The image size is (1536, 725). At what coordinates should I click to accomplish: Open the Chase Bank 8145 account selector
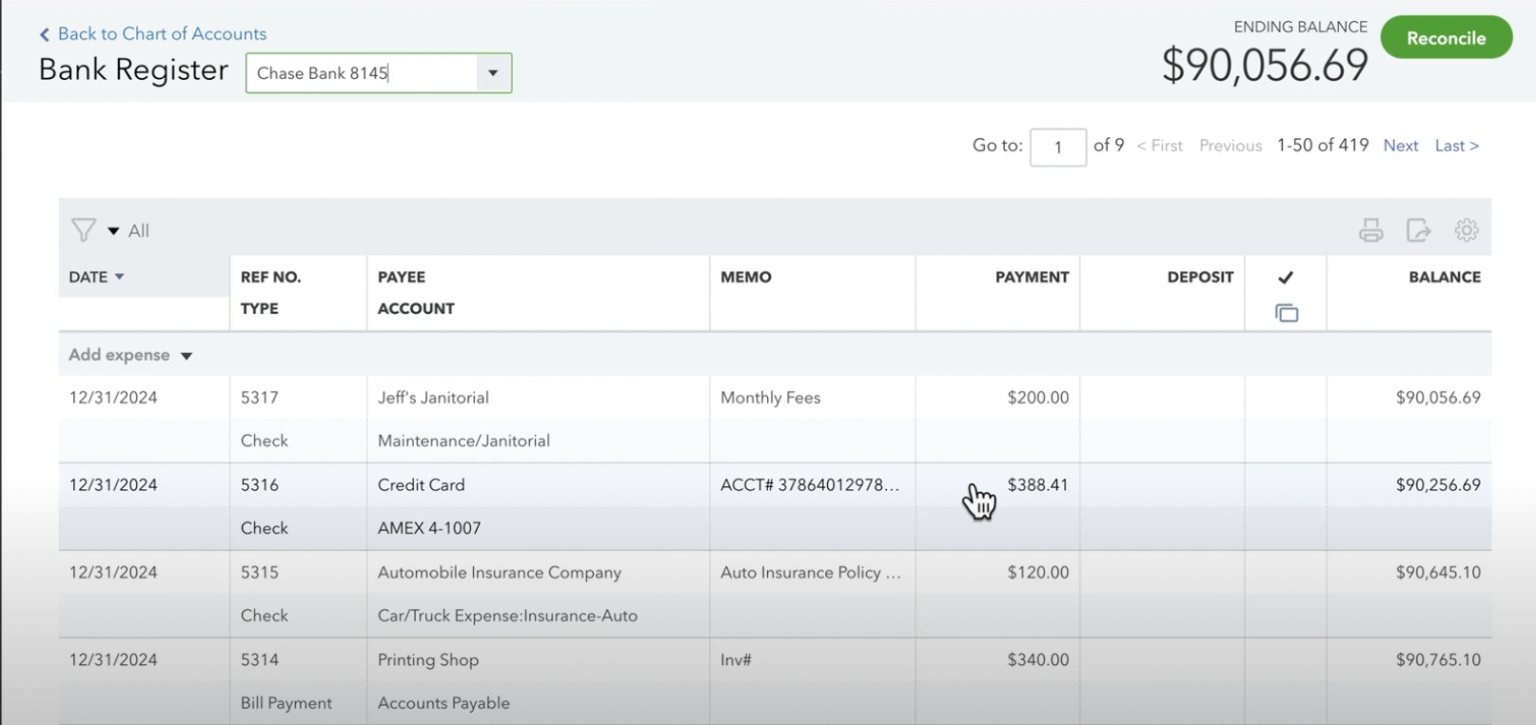click(493, 73)
